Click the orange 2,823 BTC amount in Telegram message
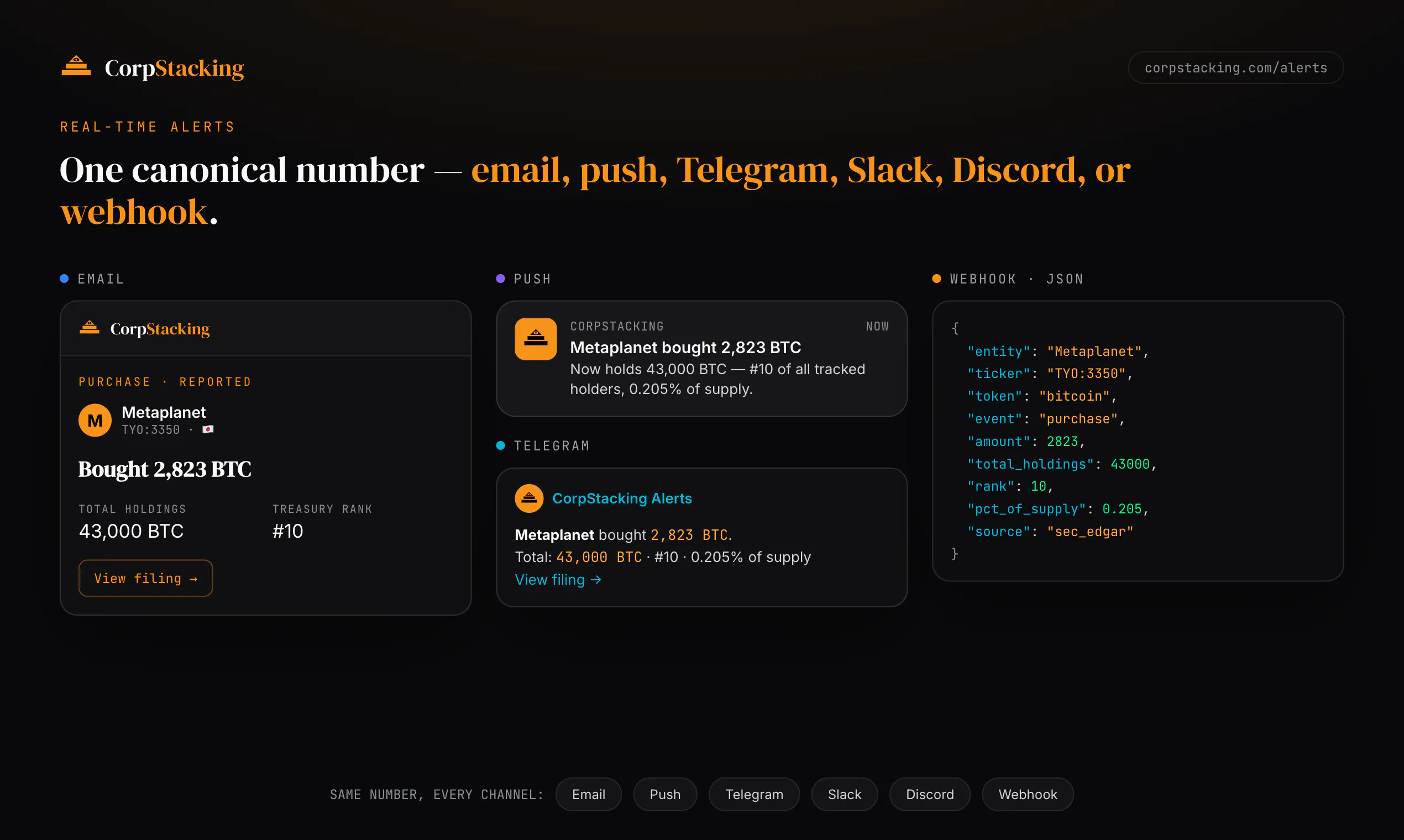This screenshot has height=840, width=1404. coord(689,535)
